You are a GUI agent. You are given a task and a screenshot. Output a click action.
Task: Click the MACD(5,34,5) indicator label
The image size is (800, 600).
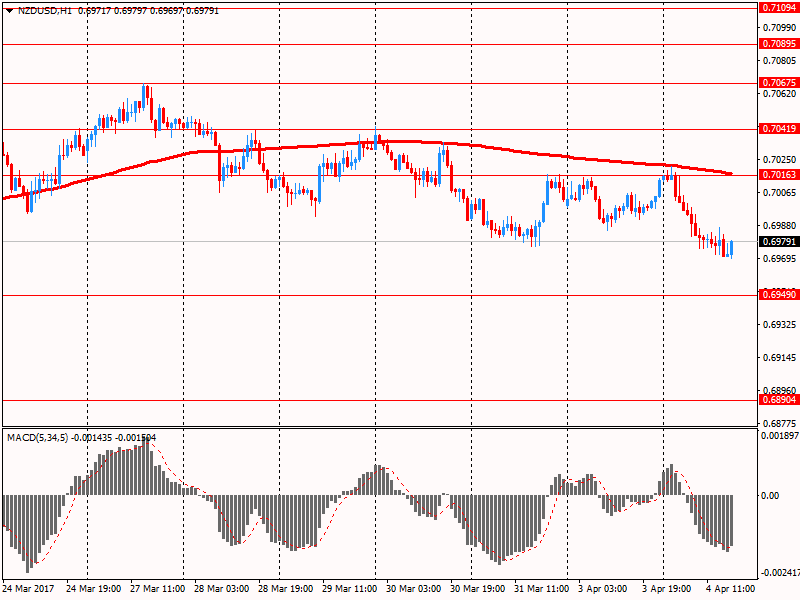click(x=37, y=438)
